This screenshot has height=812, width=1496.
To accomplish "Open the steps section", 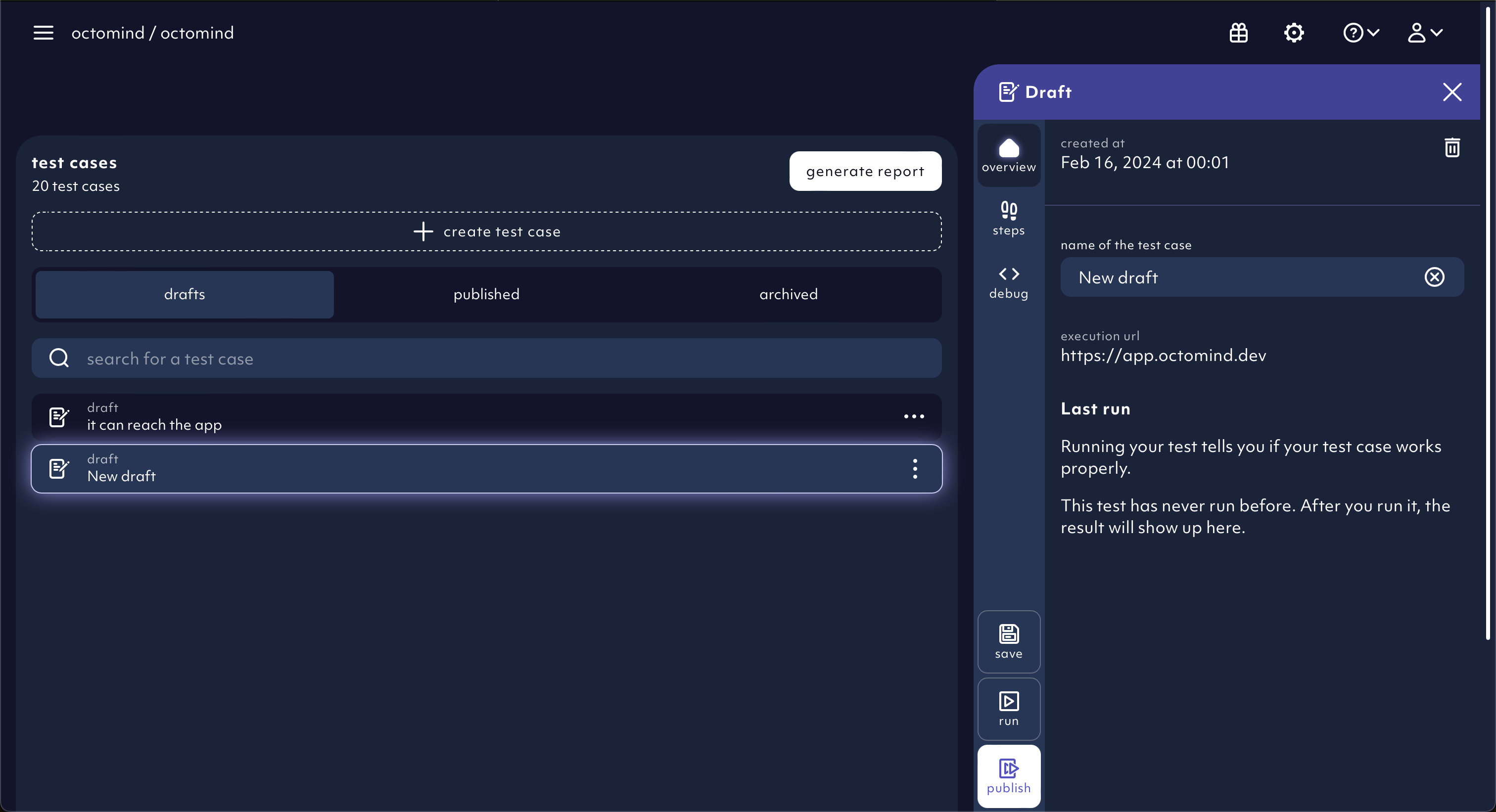I will point(1009,219).
